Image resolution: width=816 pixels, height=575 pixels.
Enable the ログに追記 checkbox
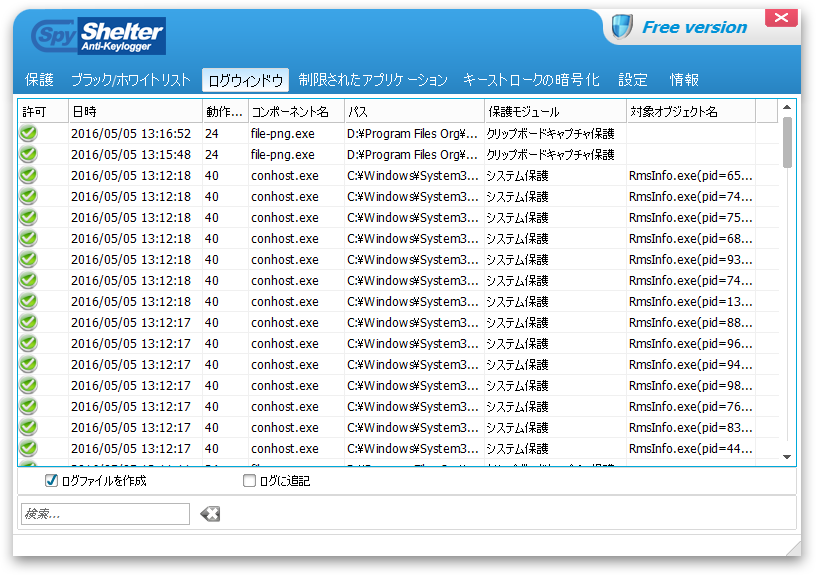(x=249, y=481)
